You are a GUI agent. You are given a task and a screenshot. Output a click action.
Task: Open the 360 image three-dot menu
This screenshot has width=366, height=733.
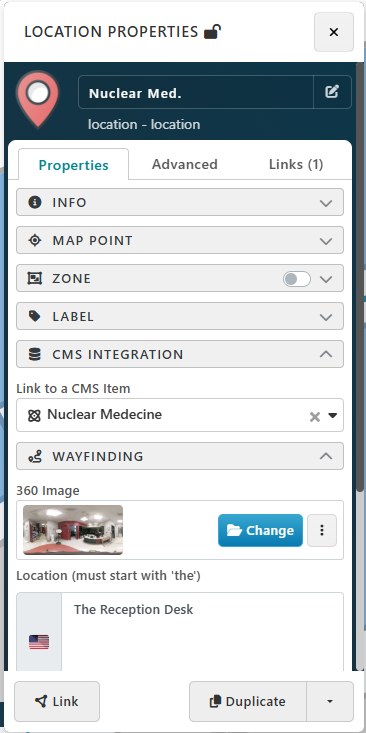point(322,530)
